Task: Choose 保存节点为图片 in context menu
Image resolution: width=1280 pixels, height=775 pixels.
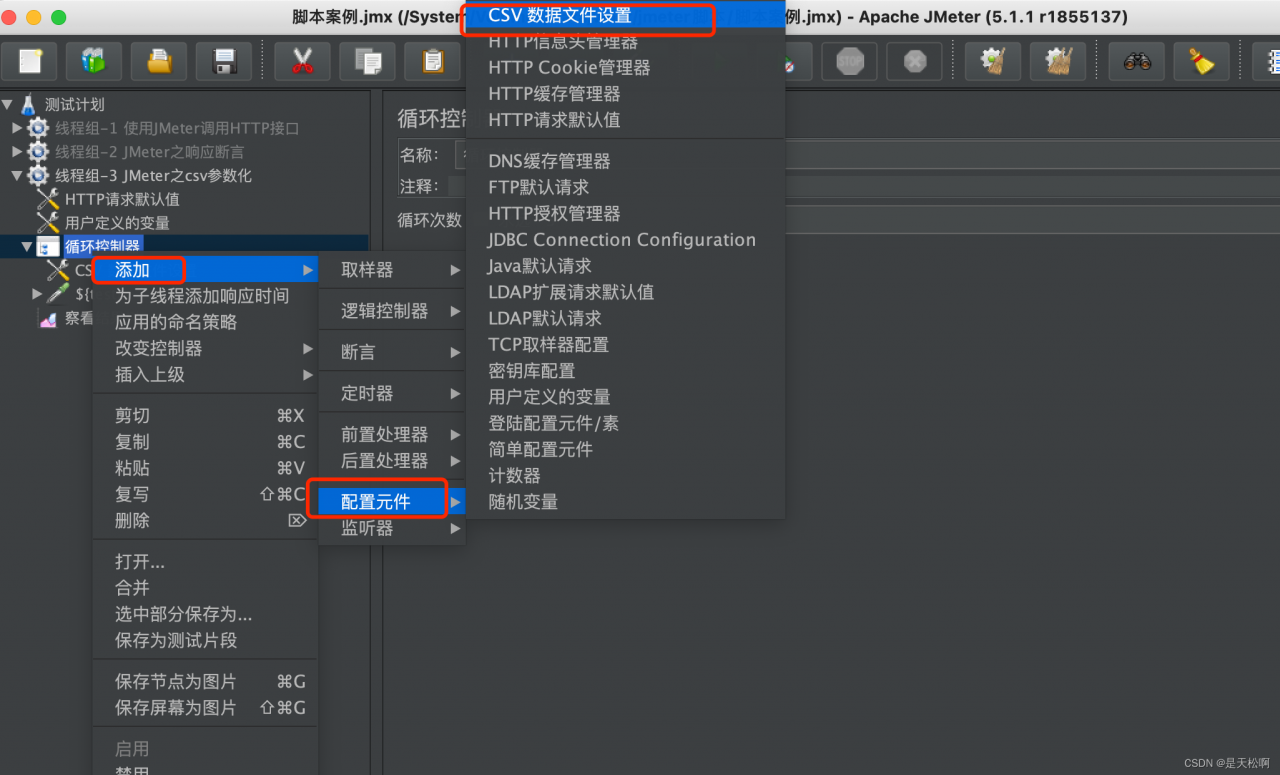Action: point(205,681)
